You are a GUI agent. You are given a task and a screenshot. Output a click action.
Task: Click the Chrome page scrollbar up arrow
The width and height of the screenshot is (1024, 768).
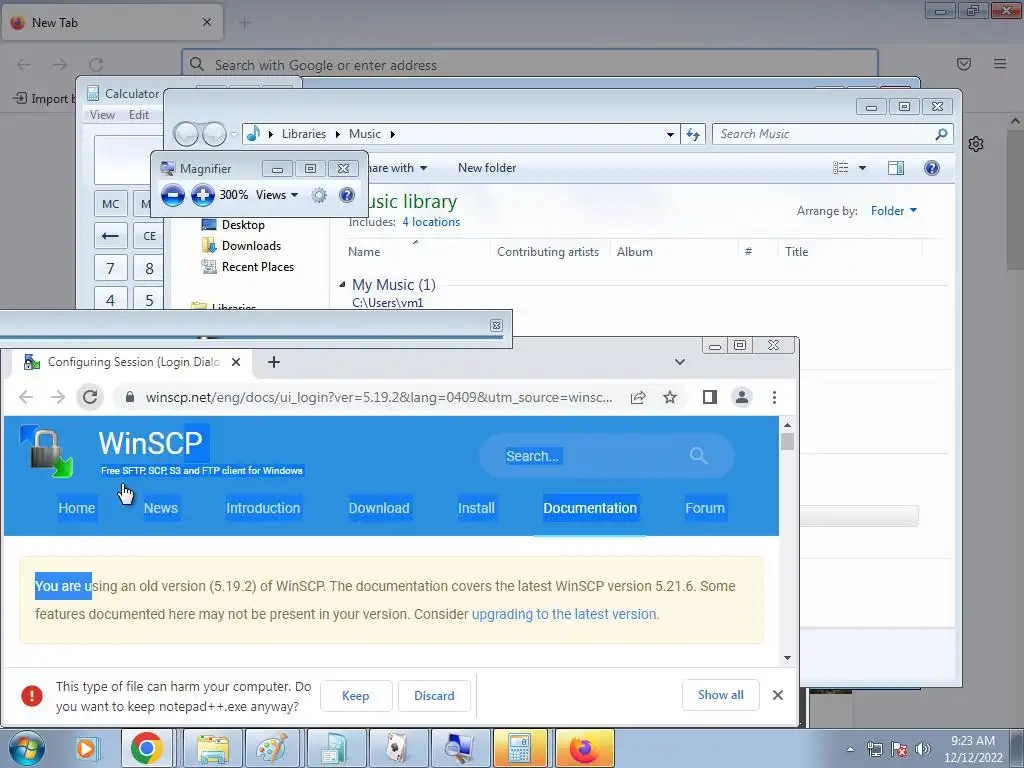click(788, 425)
